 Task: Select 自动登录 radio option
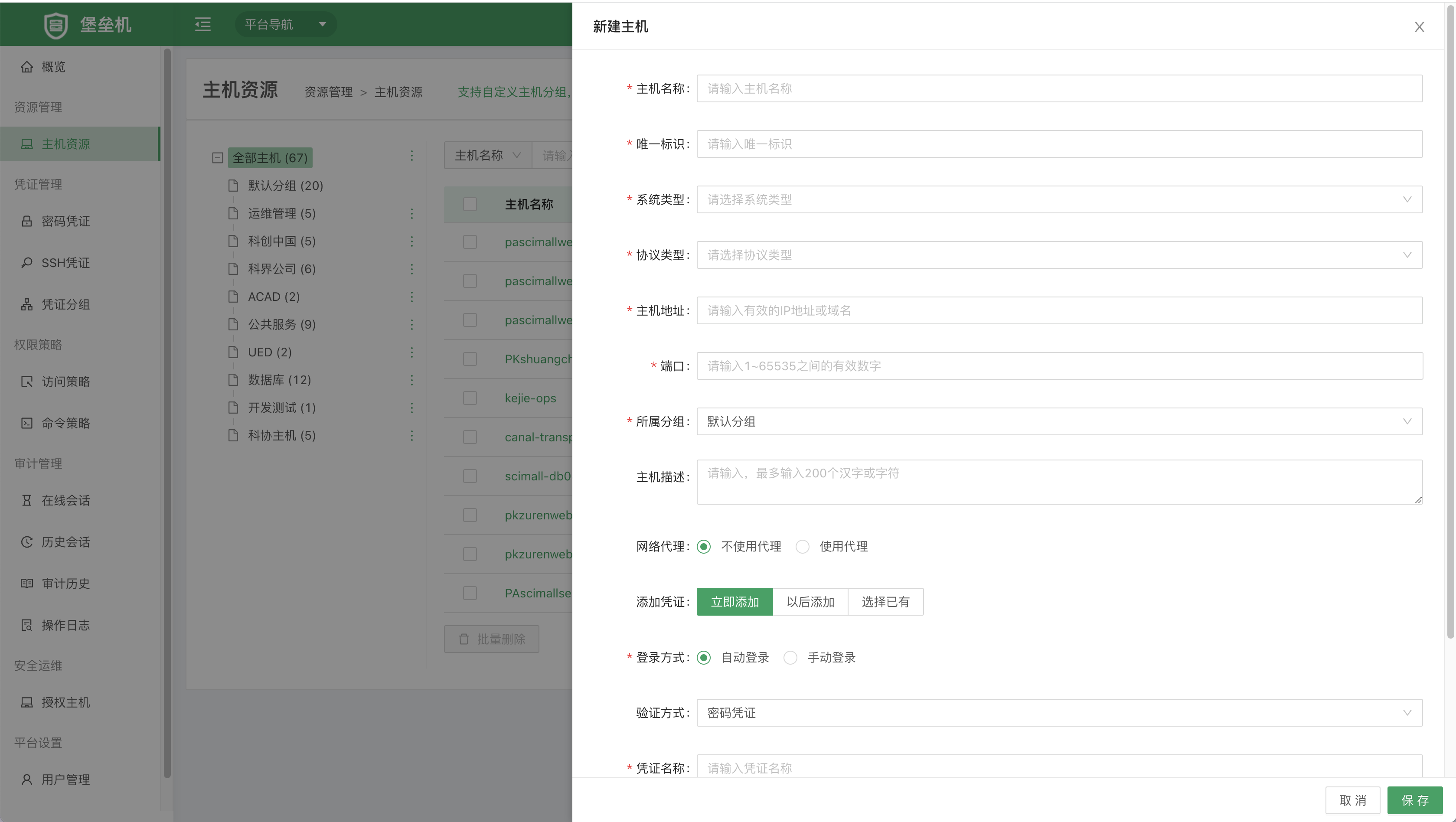coord(704,658)
